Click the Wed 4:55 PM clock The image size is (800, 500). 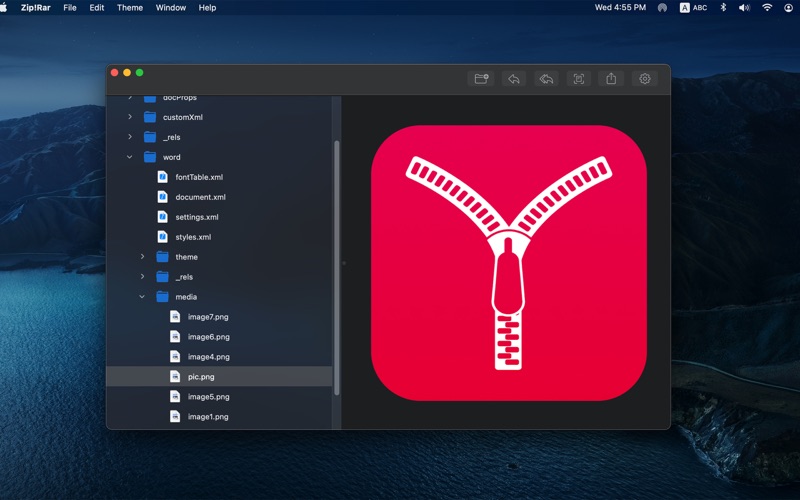point(620,7)
